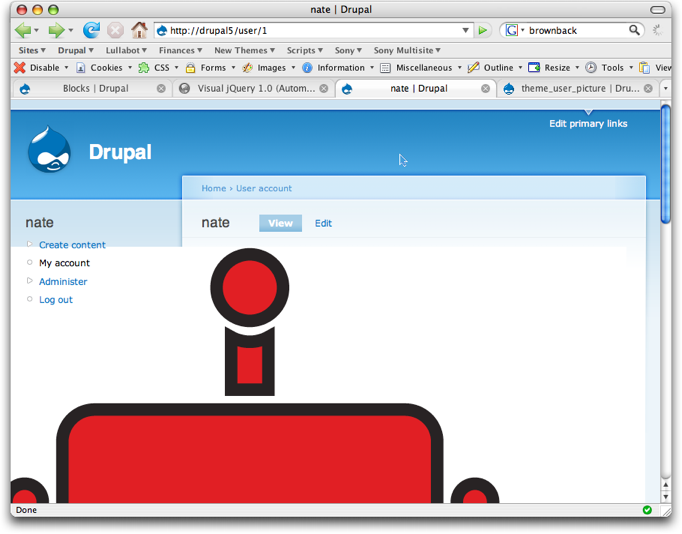Viewport: 682px width, 534px height.
Task: Click the Edit primary links link
Action: (588, 123)
